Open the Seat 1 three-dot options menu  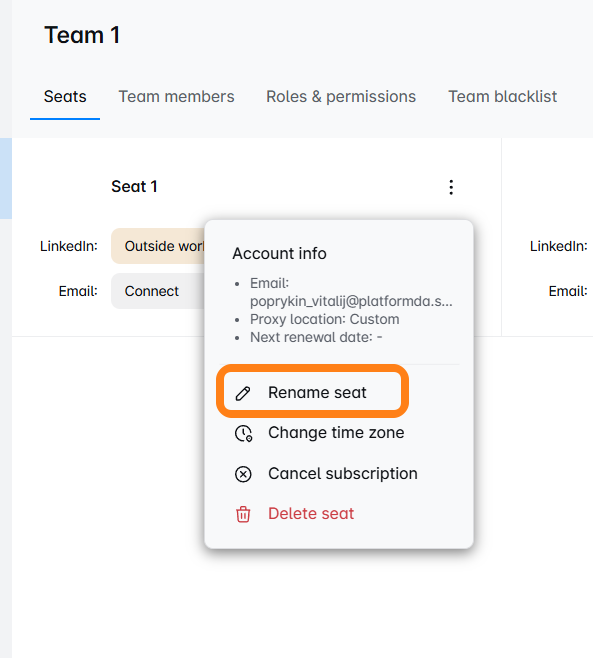click(x=451, y=187)
